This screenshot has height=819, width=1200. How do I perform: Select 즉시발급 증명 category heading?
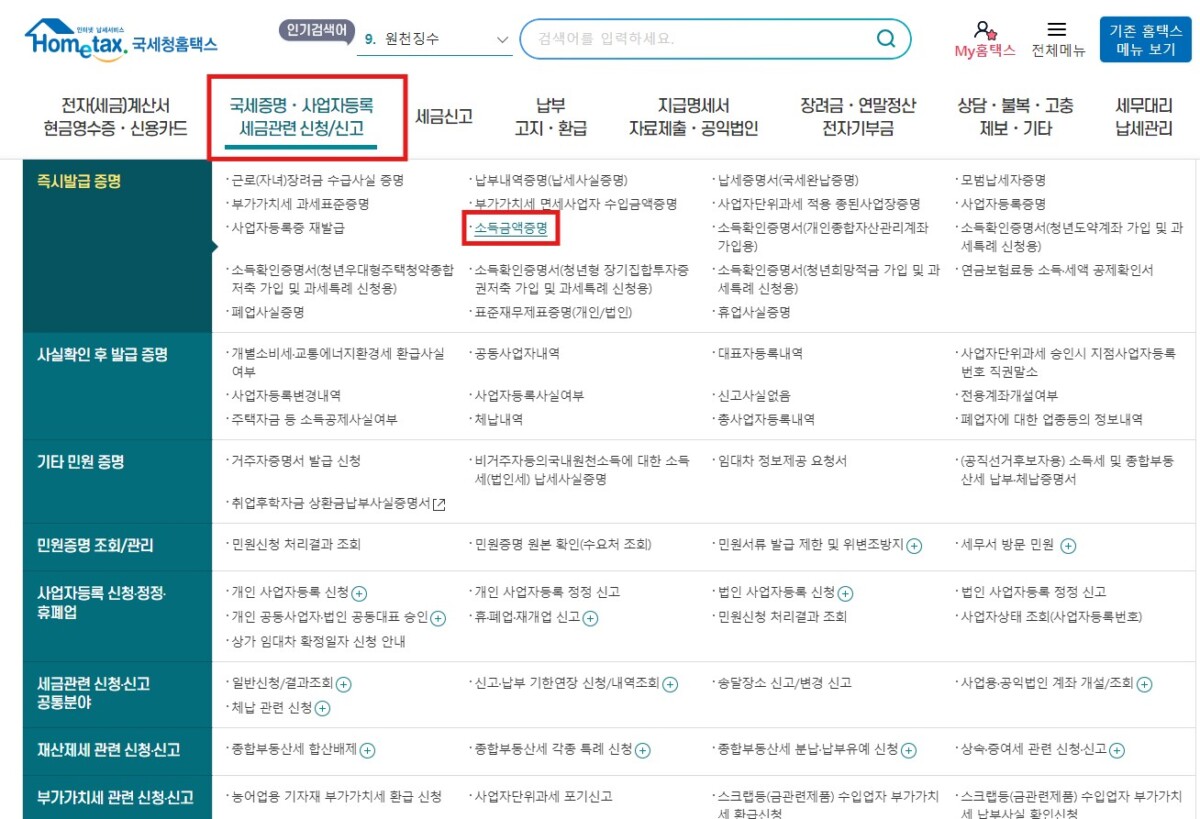coord(79,182)
